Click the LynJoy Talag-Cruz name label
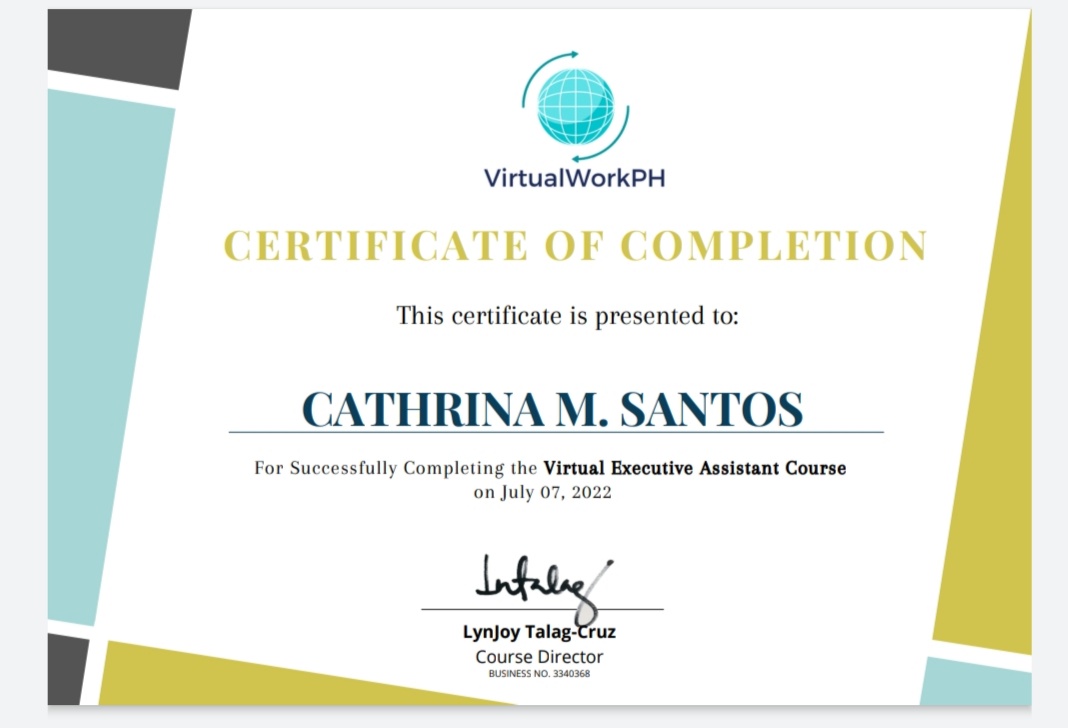 tap(537, 632)
